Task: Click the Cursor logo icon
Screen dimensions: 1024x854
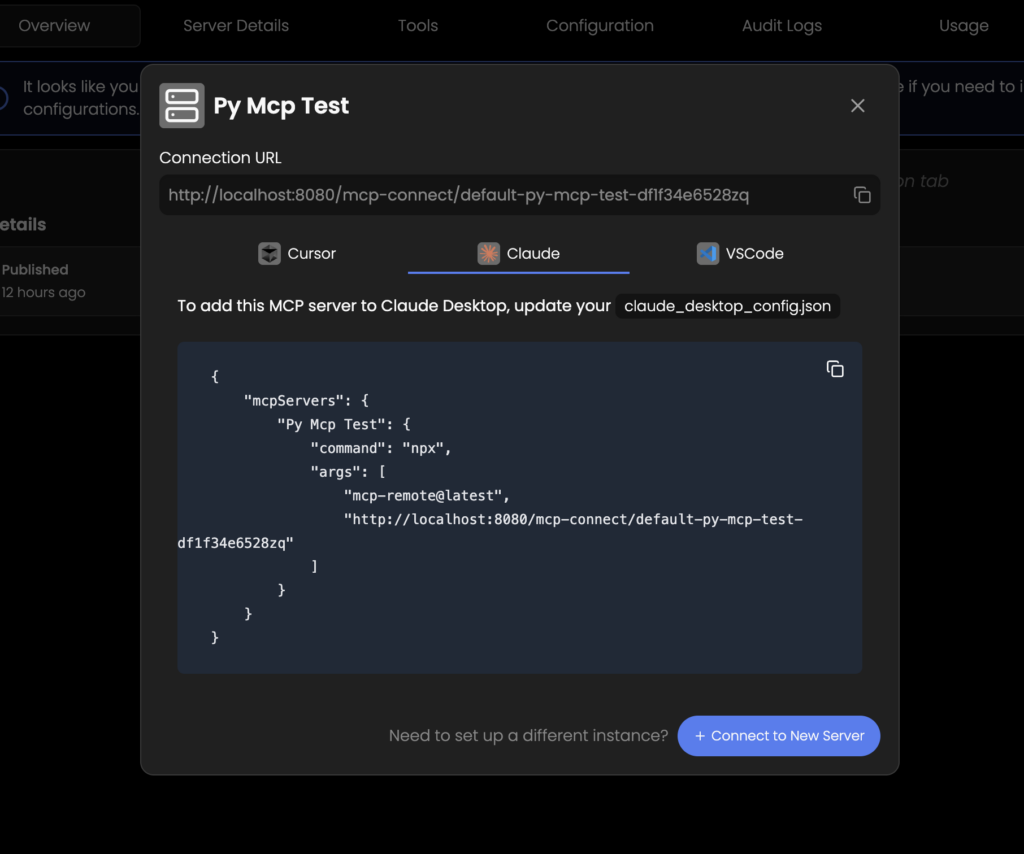Action: point(269,253)
